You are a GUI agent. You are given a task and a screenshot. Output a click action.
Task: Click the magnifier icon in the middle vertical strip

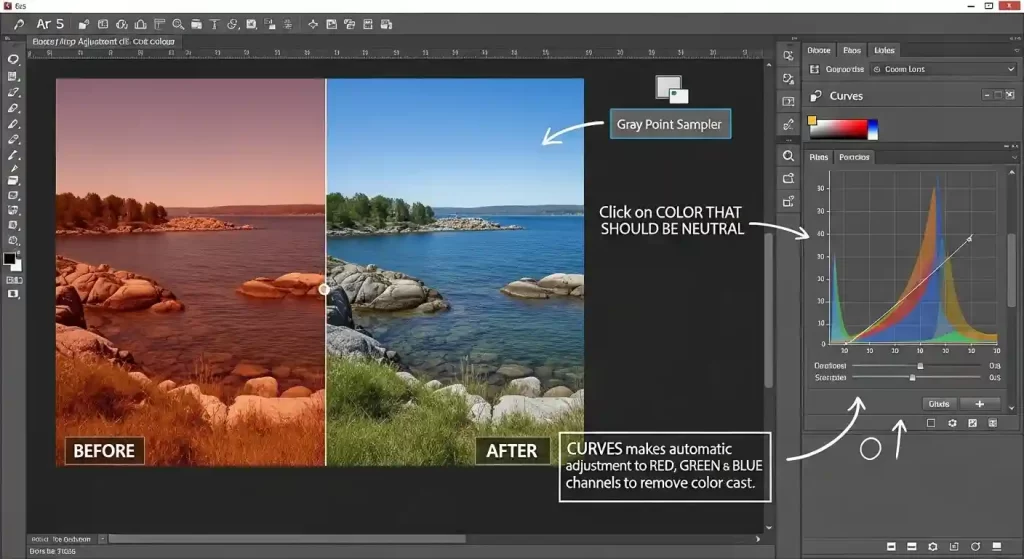[788, 156]
